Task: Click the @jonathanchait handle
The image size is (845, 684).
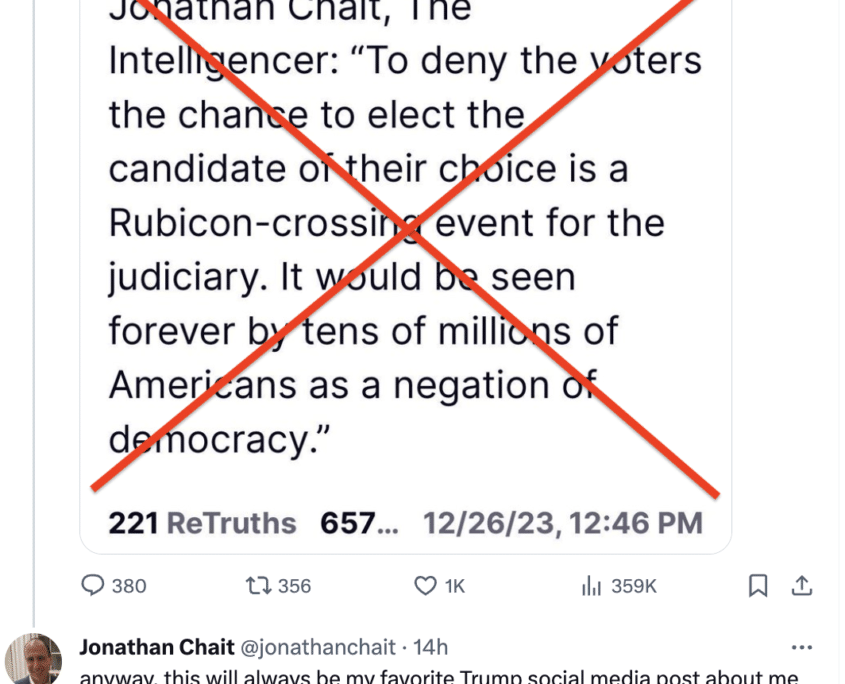Action: pos(318,646)
